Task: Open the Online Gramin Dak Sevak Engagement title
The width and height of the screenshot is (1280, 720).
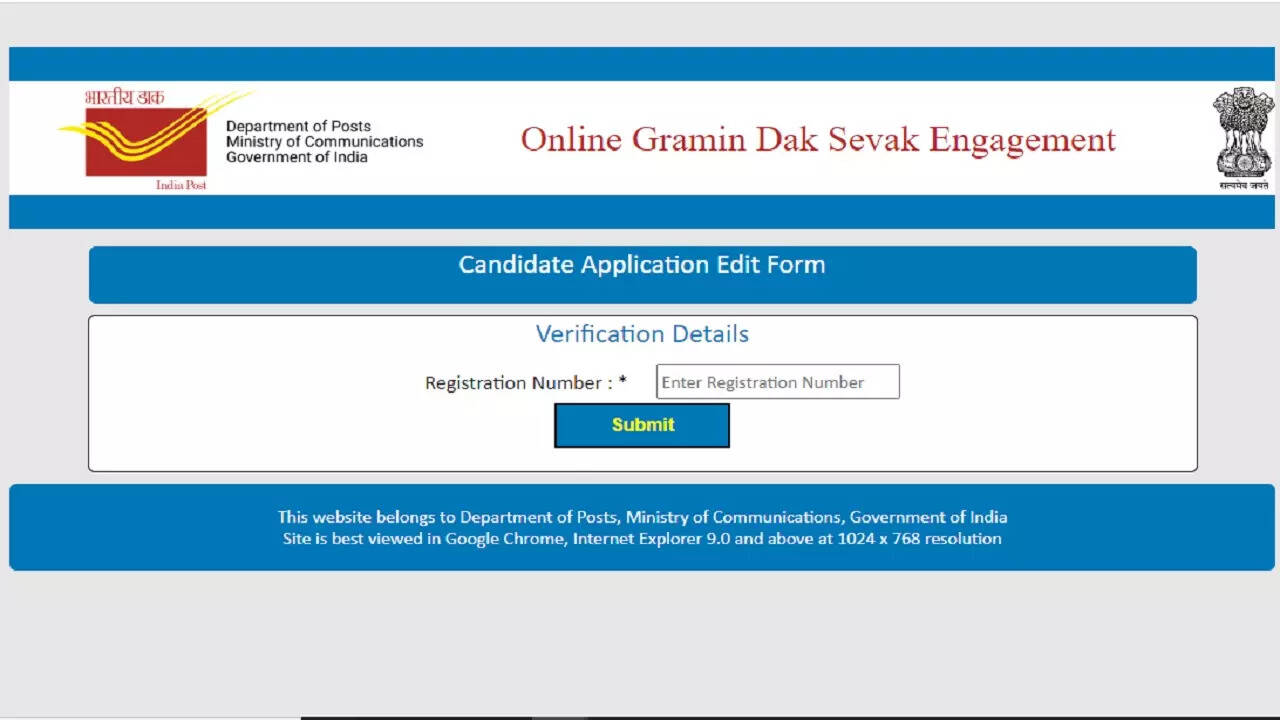Action: click(x=817, y=140)
